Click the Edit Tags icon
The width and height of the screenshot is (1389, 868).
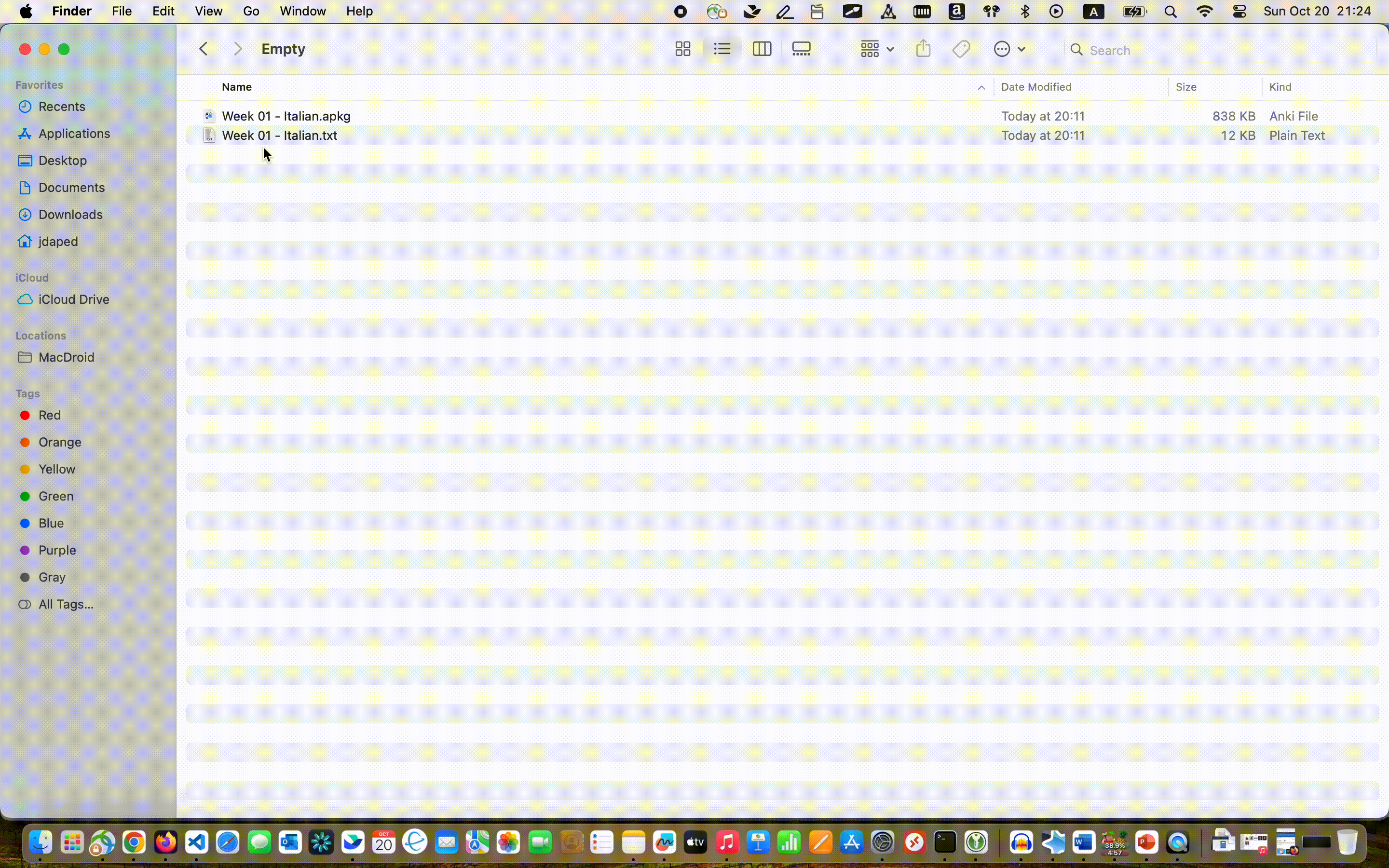[961, 49]
